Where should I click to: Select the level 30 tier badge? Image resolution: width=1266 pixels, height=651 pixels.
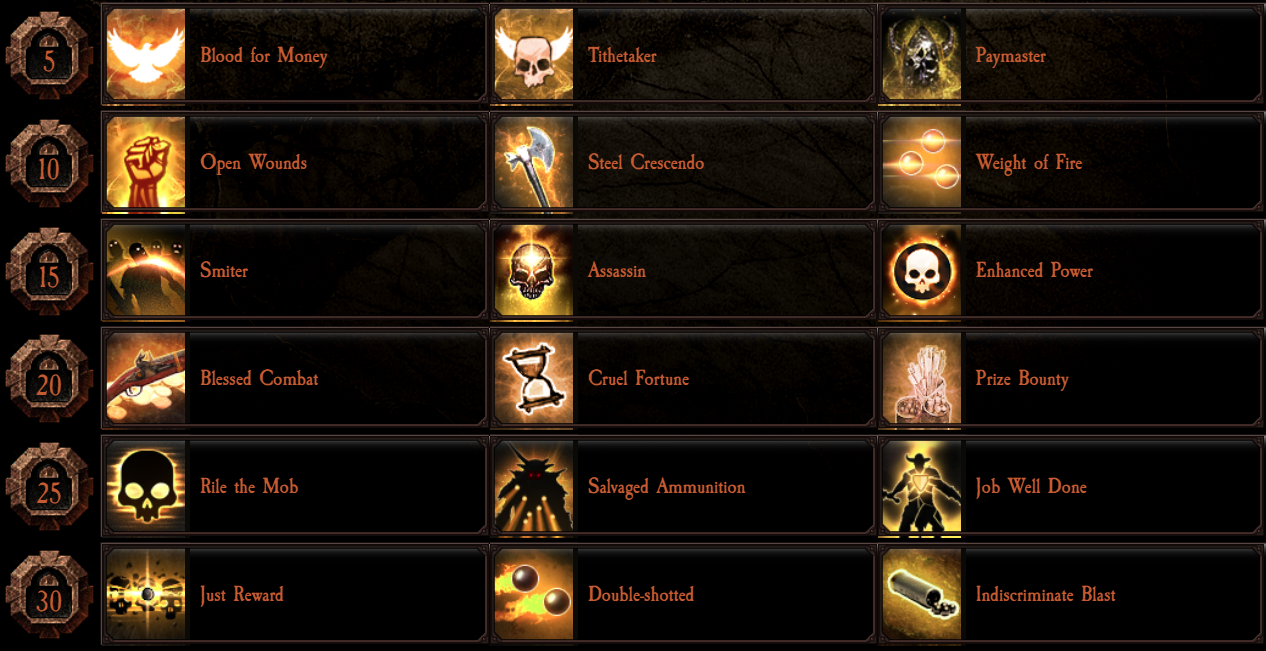pos(49,596)
